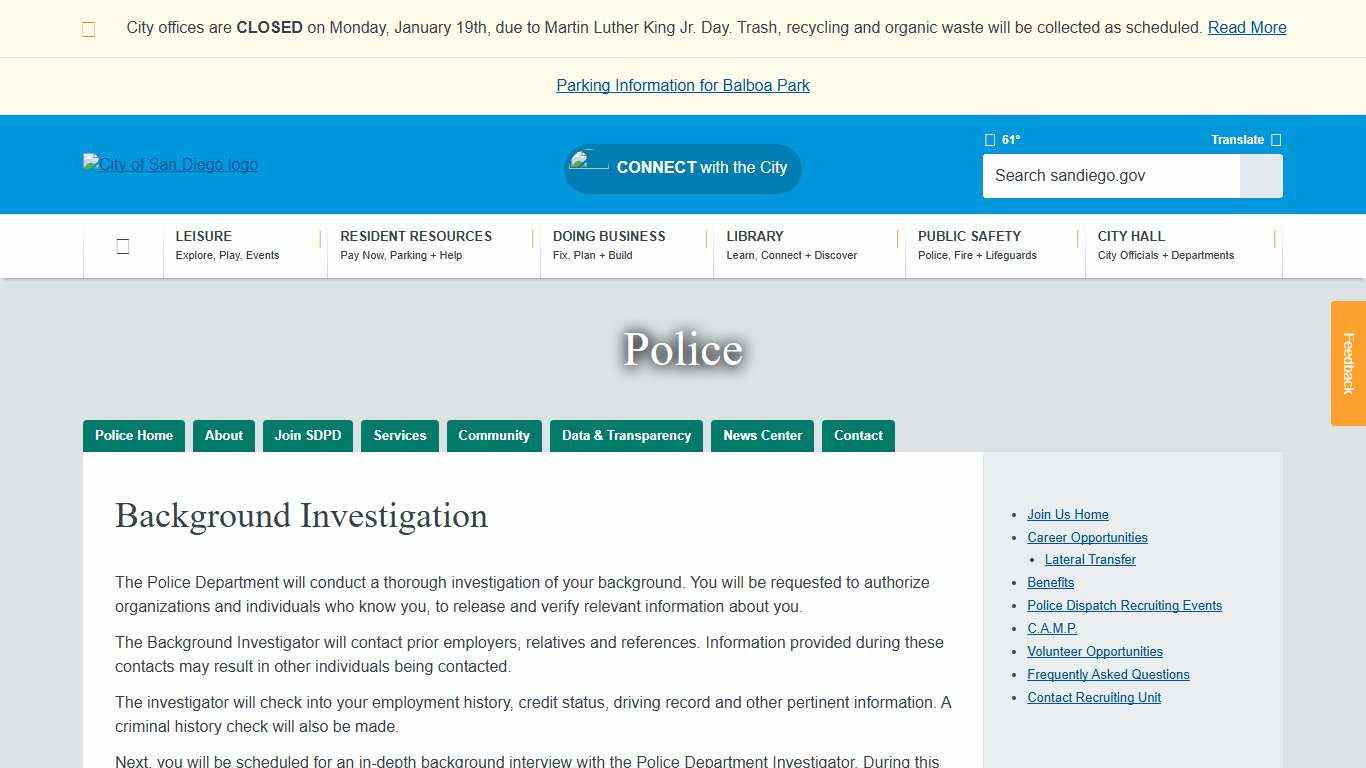This screenshot has height=768, width=1366.
Task: Switch to the About tab
Action: pyautogui.click(x=223, y=435)
